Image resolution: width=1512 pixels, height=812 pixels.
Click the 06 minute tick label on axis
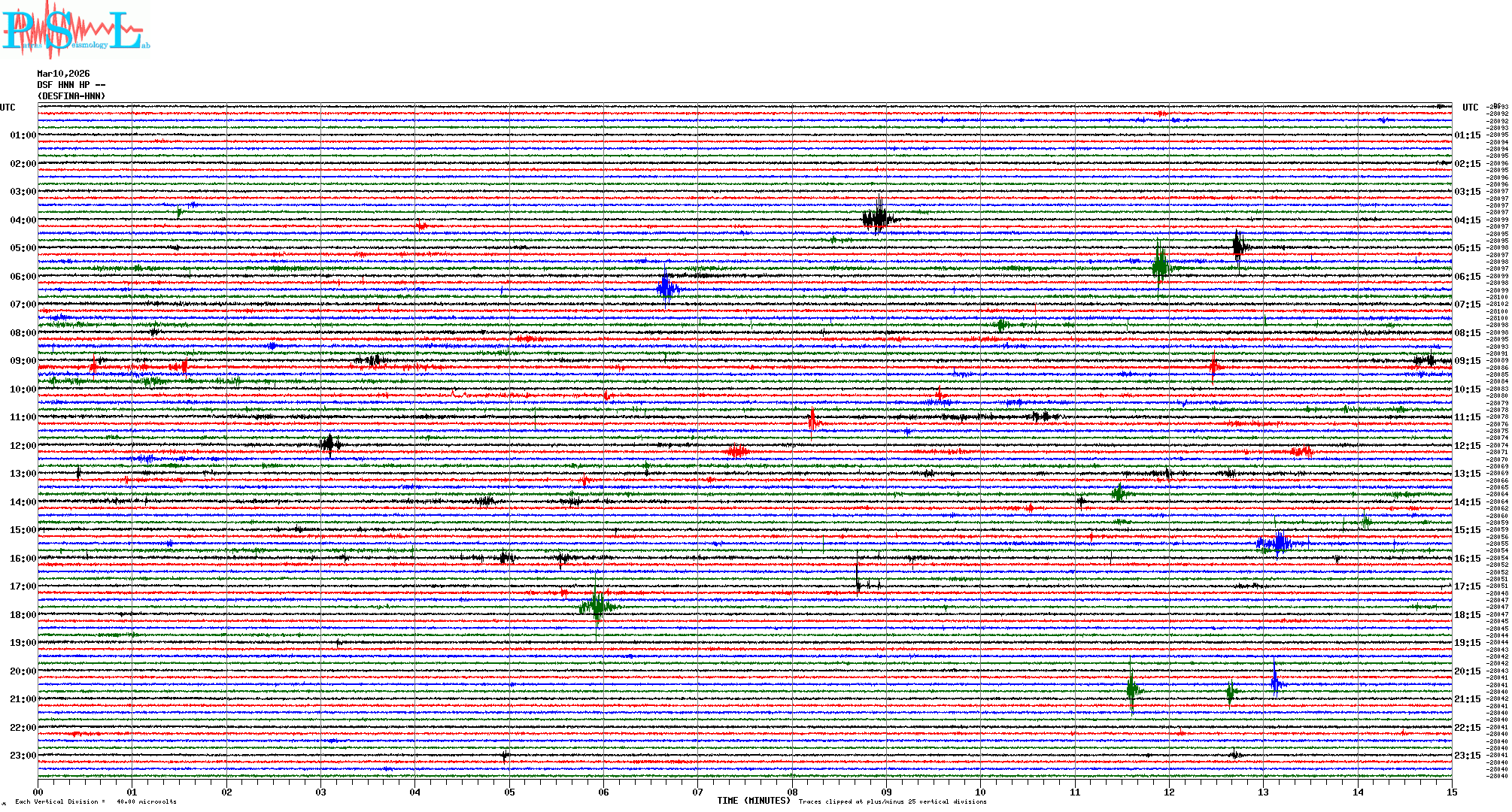[603, 792]
